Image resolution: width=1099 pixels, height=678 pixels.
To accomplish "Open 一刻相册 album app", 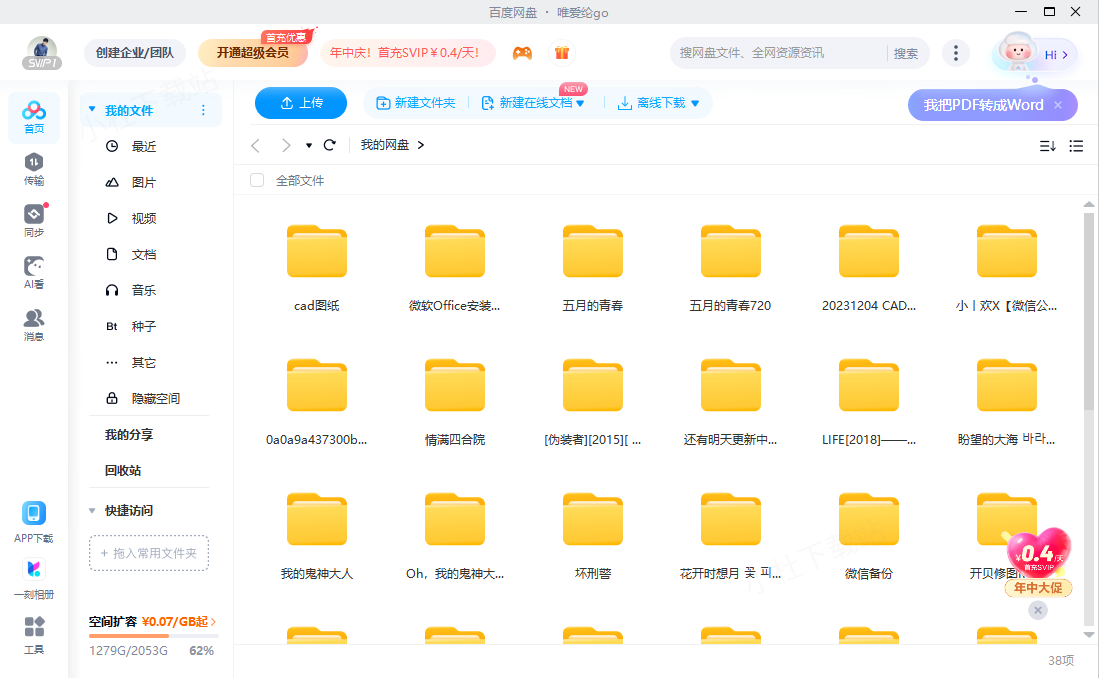I will [34, 579].
